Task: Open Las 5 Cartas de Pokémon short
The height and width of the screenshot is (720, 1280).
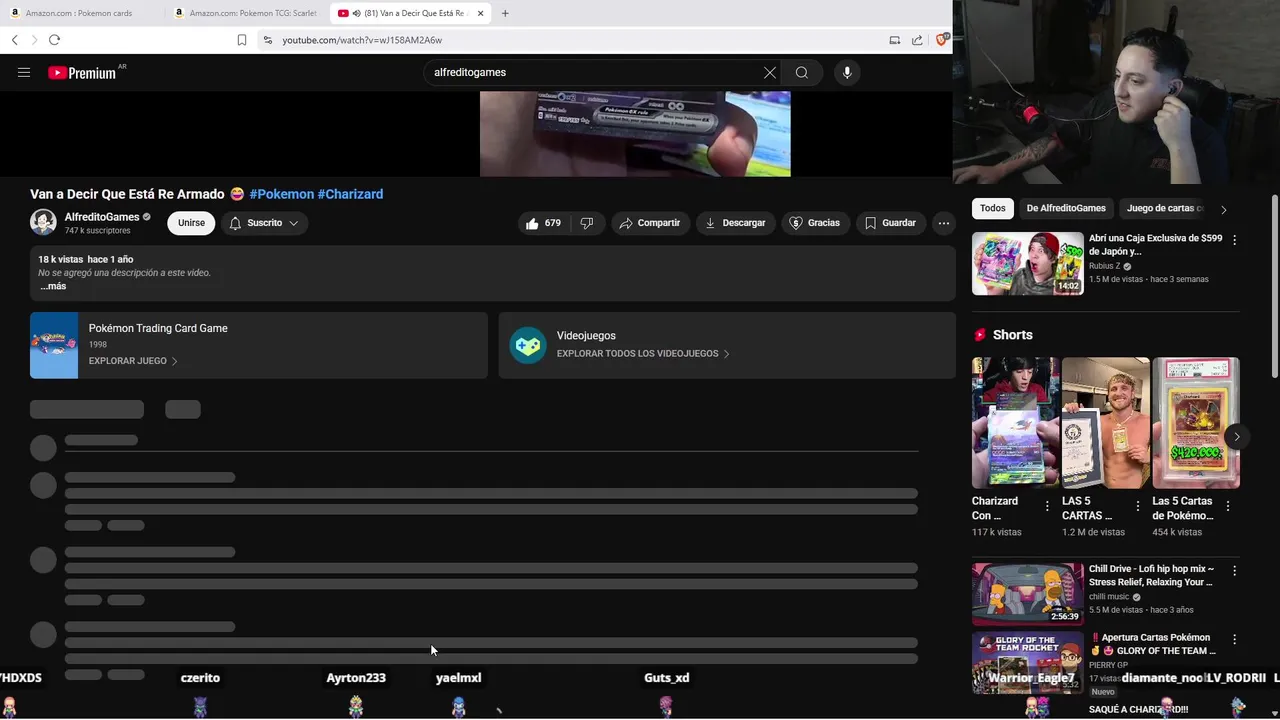Action: [1196, 422]
